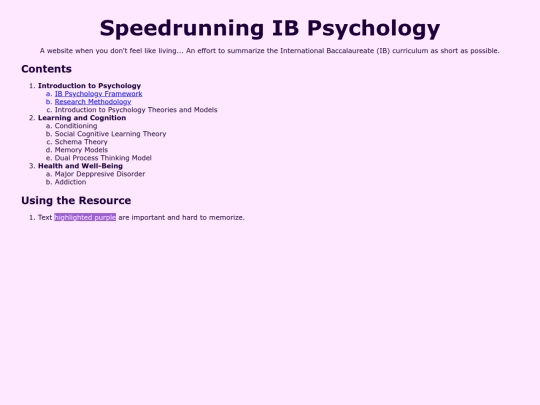This screenshot has width=540, height=405.
Task: Click 'Major Deppresive Disorder' list item
Action: point(100,174)
